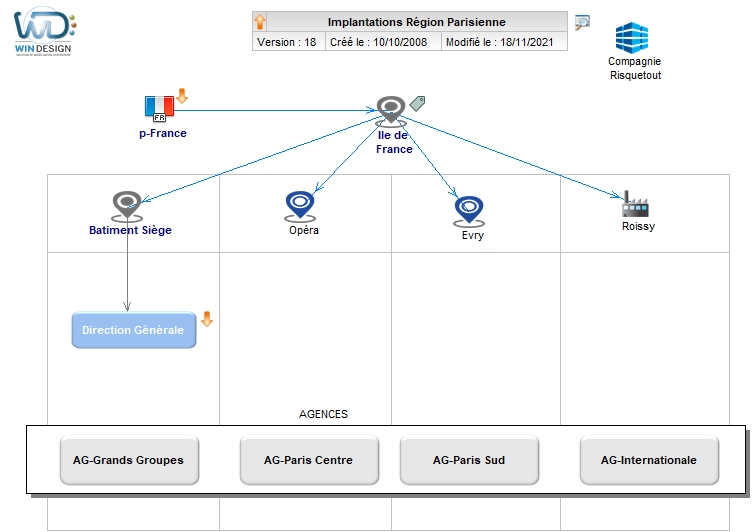The width and height of the screenshot is (752, 532).
Task: Expand the orange arrow next to p-France
Action: (182, 96)
